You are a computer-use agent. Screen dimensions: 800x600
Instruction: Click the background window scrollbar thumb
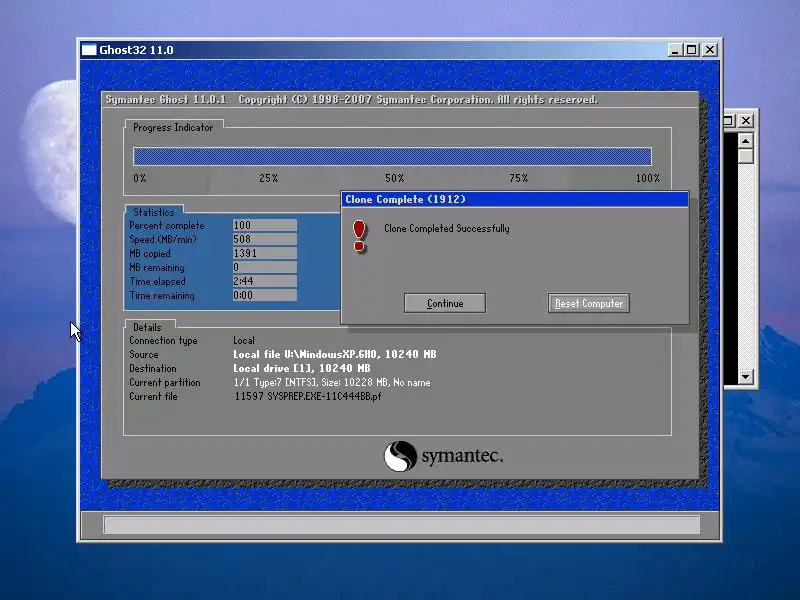(745, 156)
